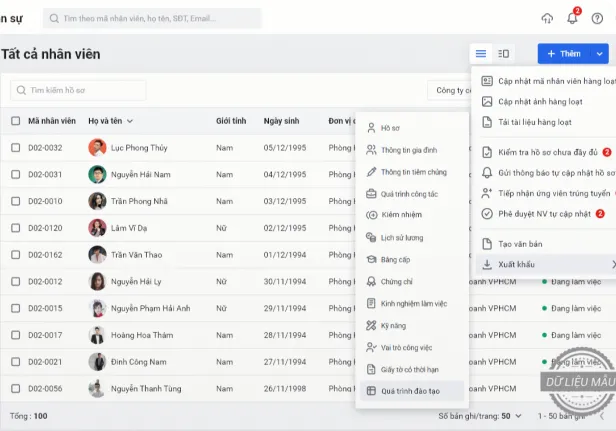
Task: Click the cloud upload icon in header
Action: (x=547, y=18)
